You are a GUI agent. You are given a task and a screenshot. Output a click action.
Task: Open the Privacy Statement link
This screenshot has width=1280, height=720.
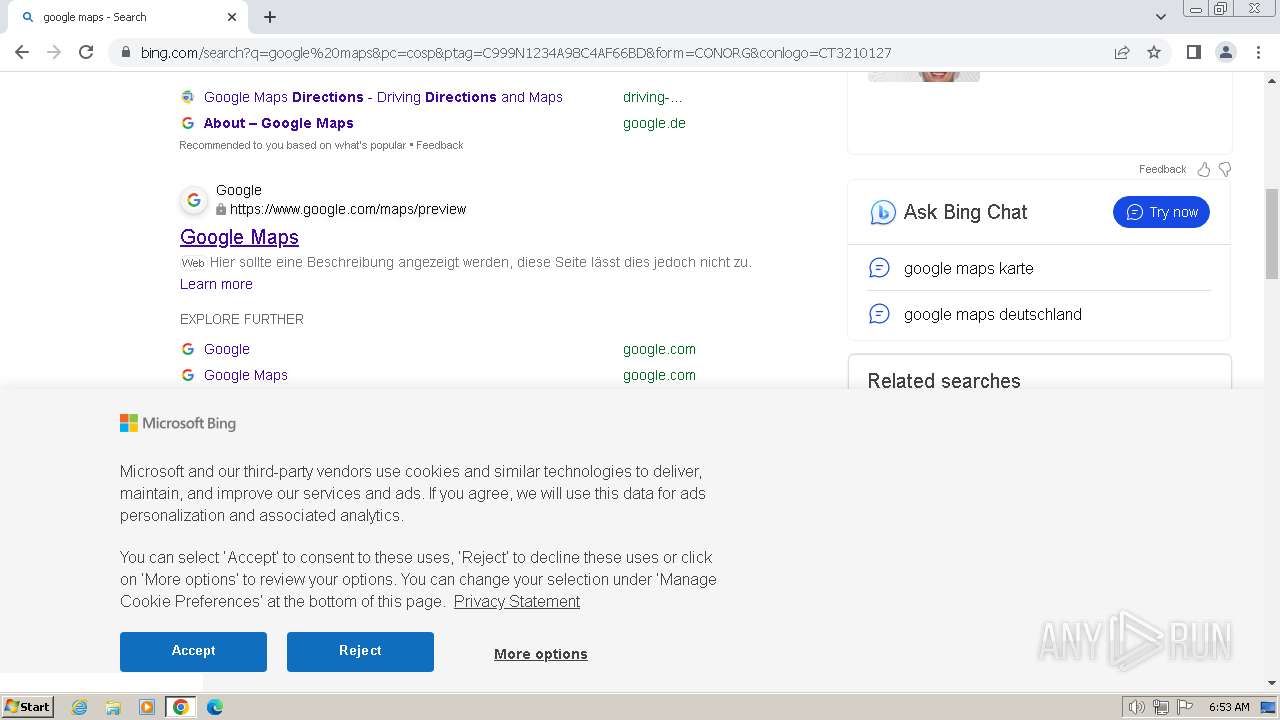click(516, 601)
